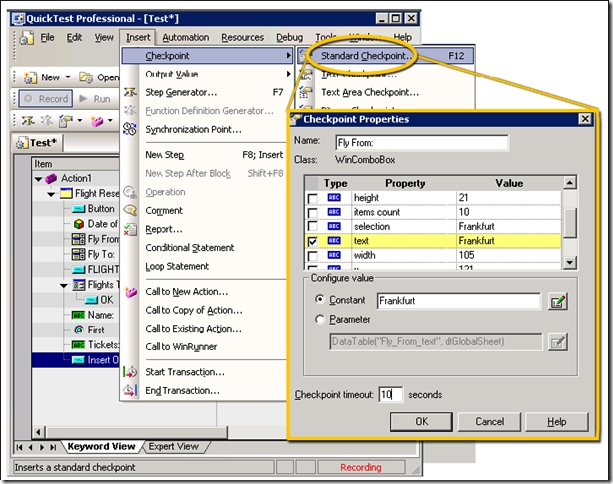Click the Report menu icon
The height and width of the screenshot is (484, 613).
[130, 229]
